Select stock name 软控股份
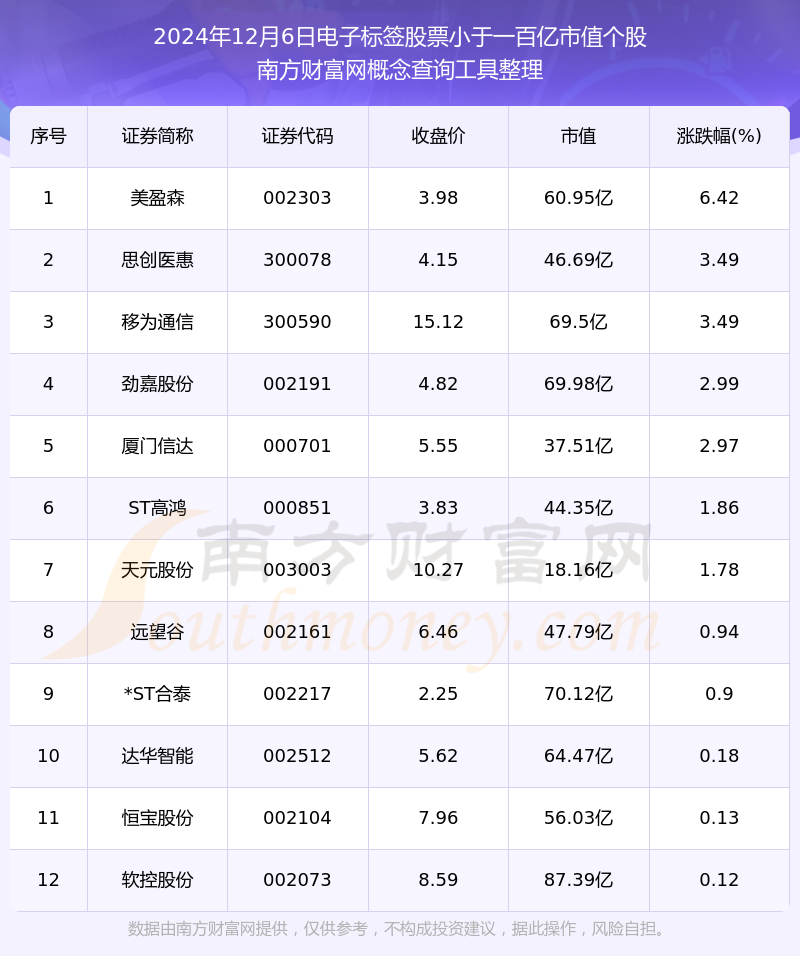This screenshot has height=956, width=800. coord(157,880)
